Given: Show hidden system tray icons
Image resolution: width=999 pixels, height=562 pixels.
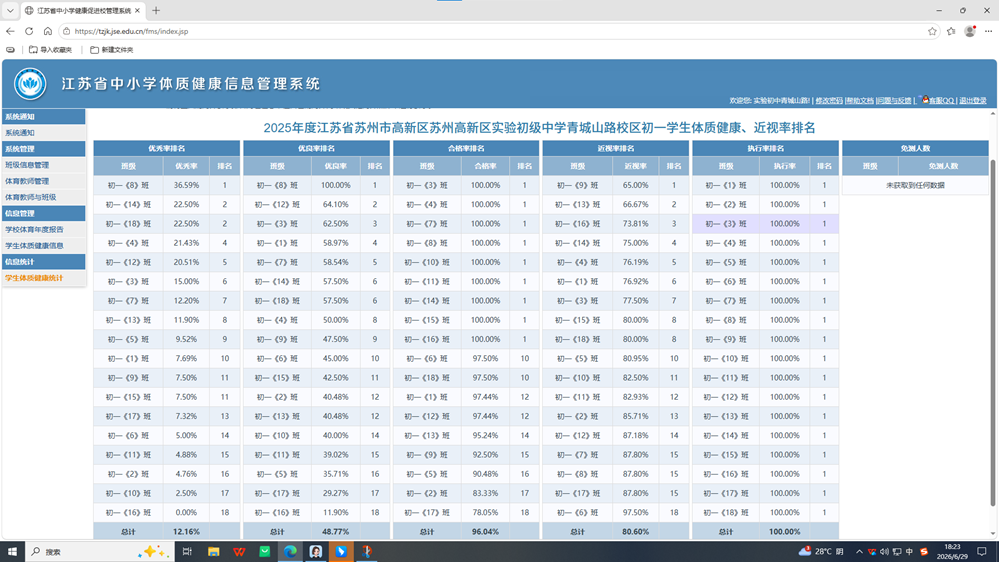Looking at the screenshot, I should pos(859,552).
